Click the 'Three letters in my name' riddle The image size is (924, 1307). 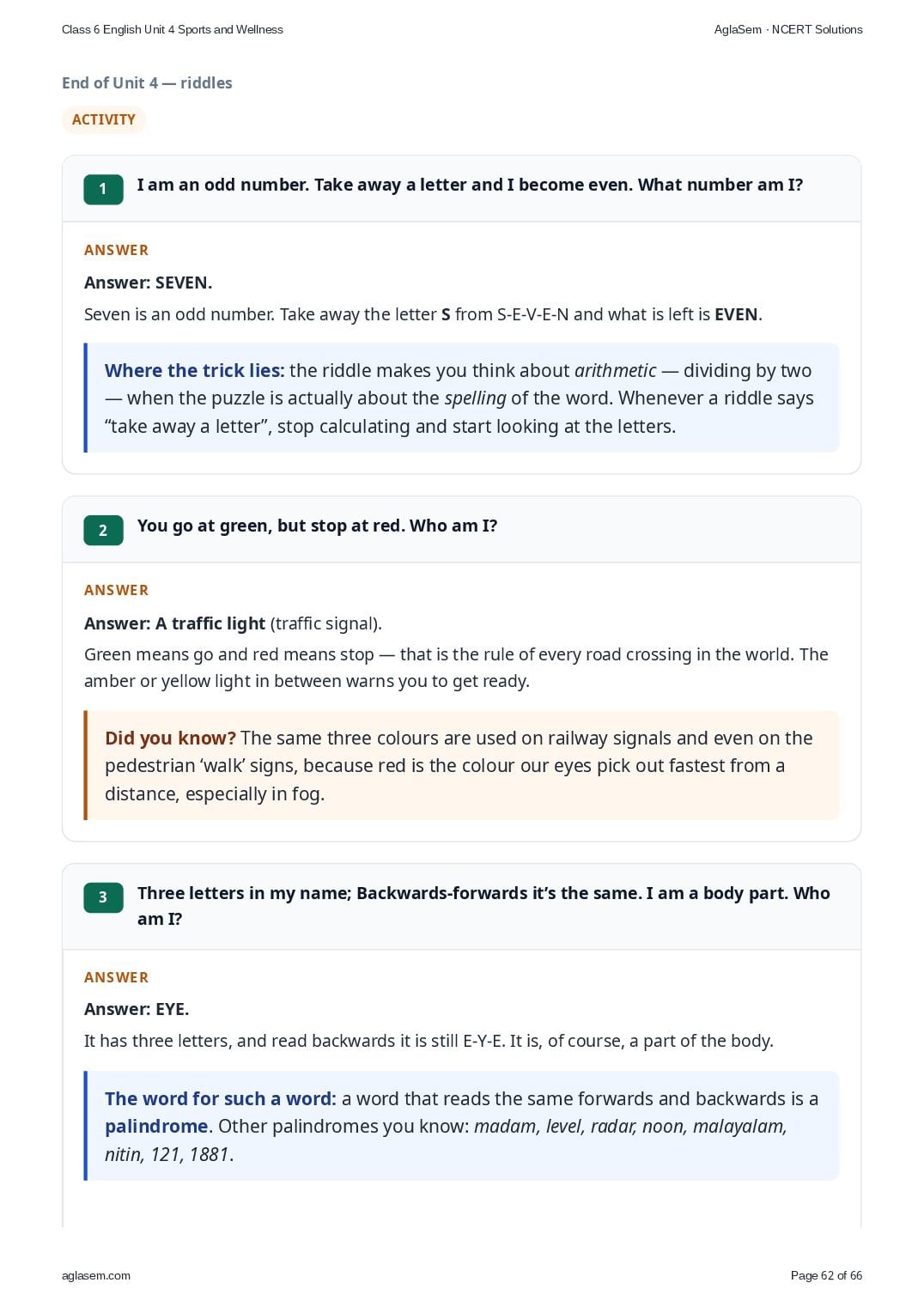click(483, 906)
